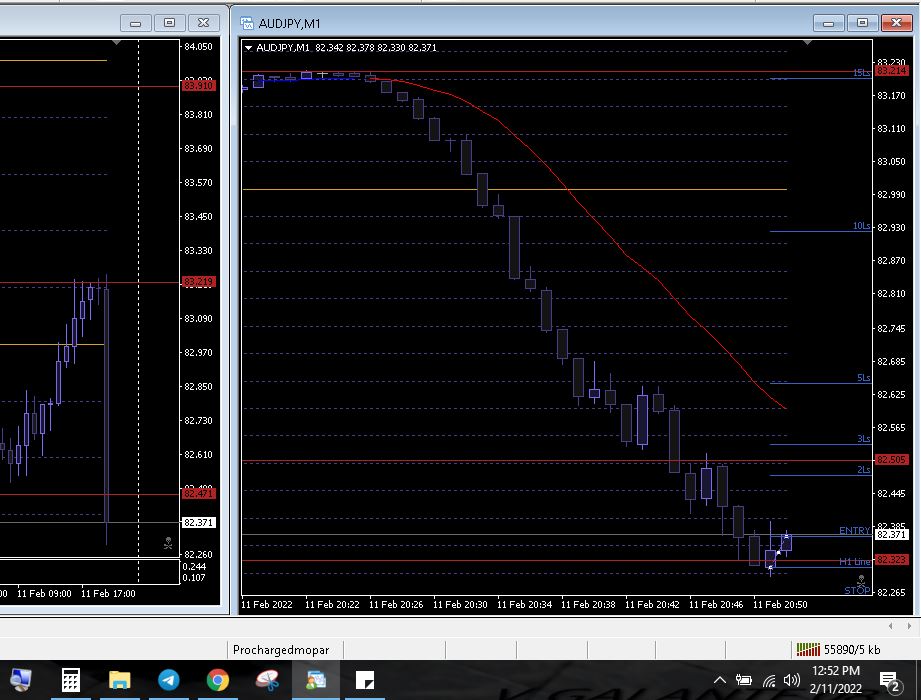
Task: Open Calculator from the taskbar
Action: coord(70,681)
